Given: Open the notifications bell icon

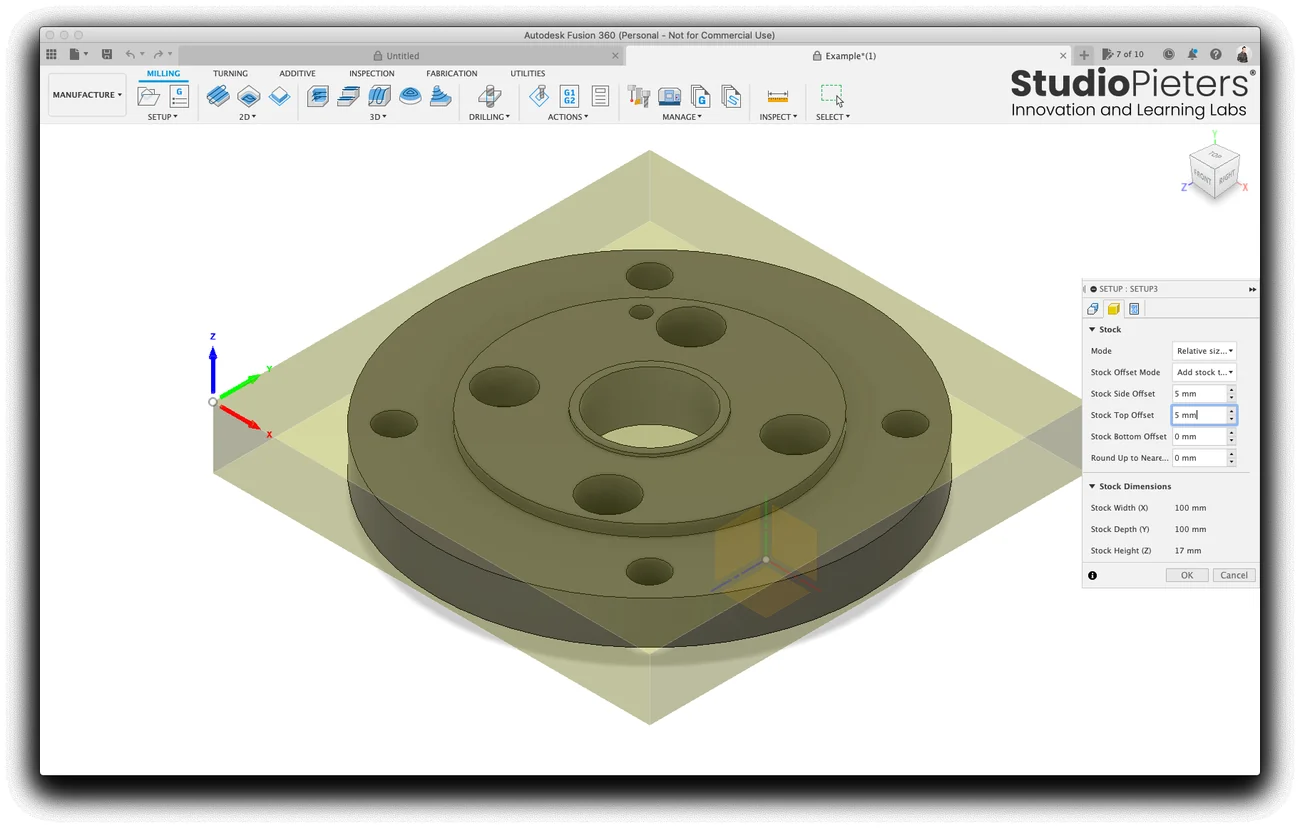Looking at the screenshot, I should [x=1192, y=54].
